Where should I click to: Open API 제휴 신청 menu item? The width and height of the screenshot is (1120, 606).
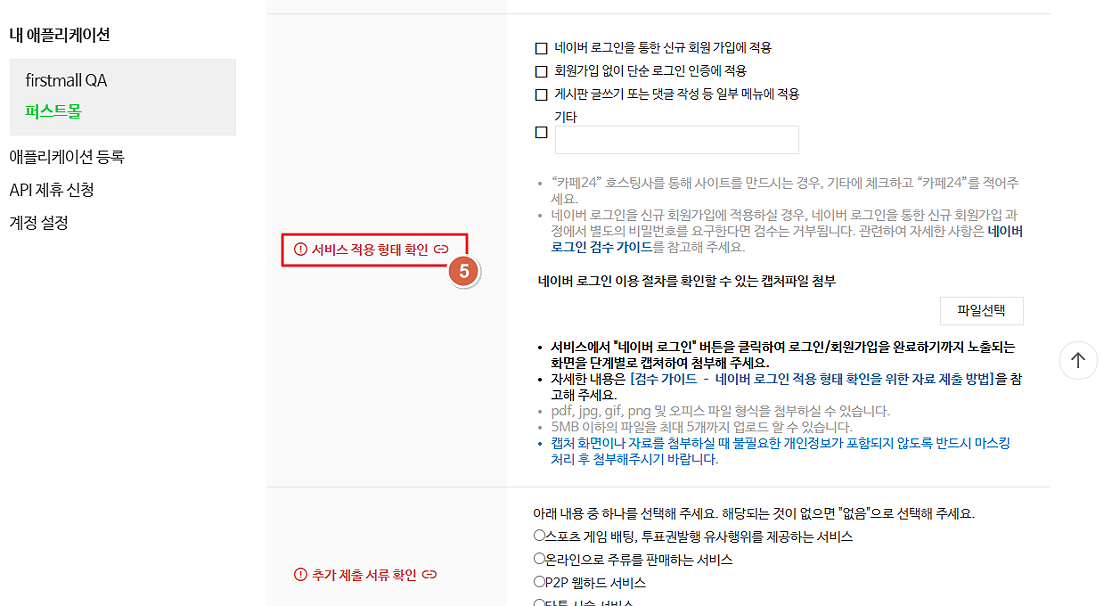pos(52,189)
